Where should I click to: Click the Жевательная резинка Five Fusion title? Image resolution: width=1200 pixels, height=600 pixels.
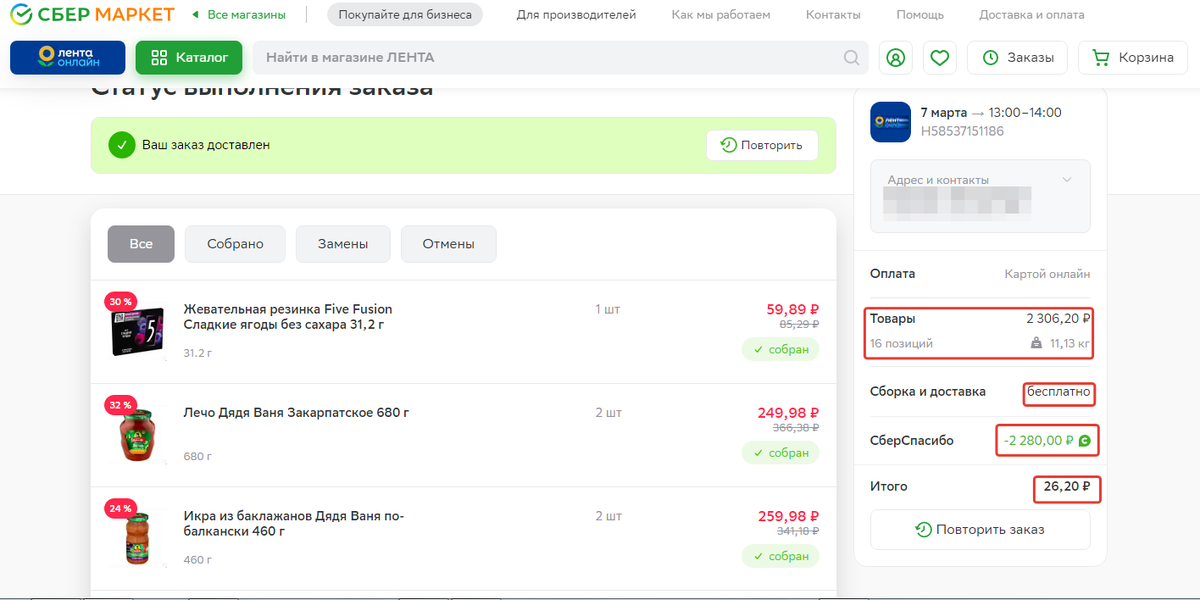288,317
